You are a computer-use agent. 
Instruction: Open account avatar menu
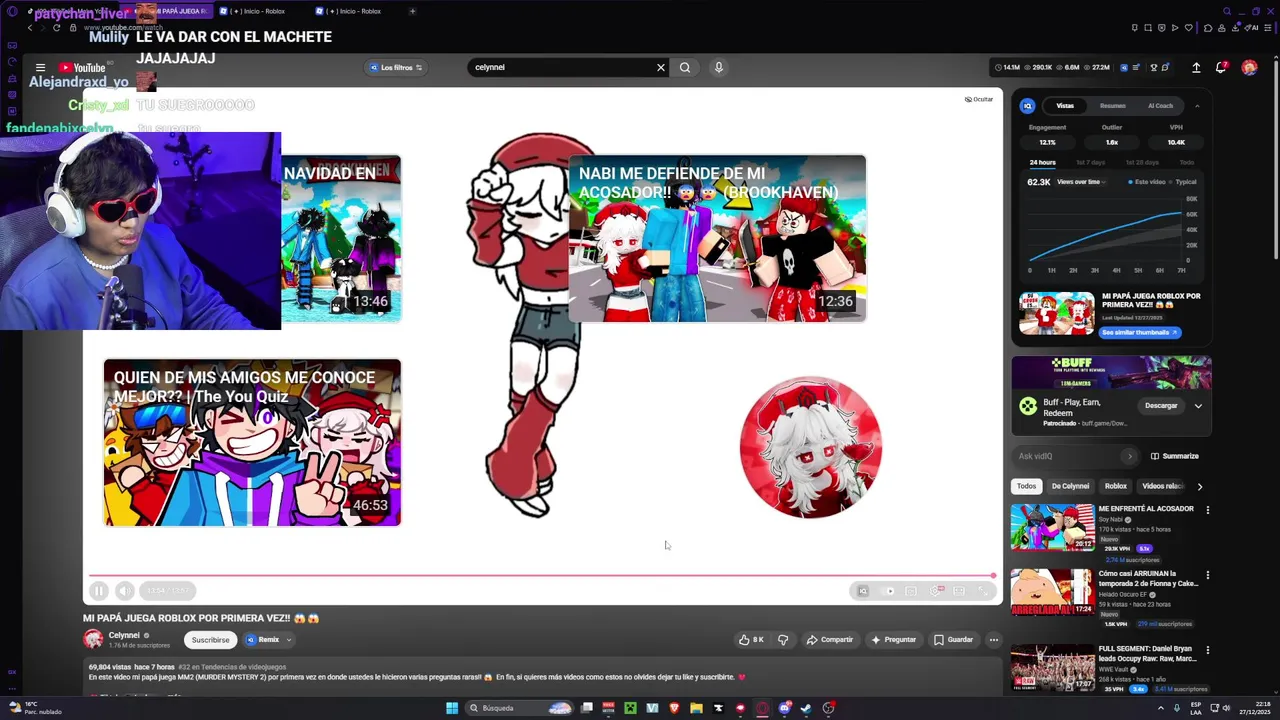tap(1249, 67)
